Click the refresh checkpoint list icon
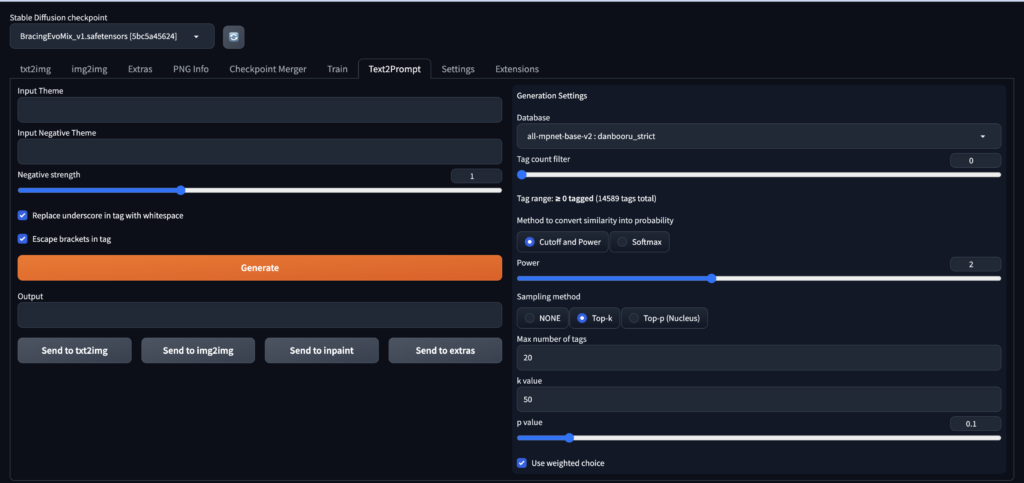This screenshot has height=483, width=1024. click(x=233, y=37)
